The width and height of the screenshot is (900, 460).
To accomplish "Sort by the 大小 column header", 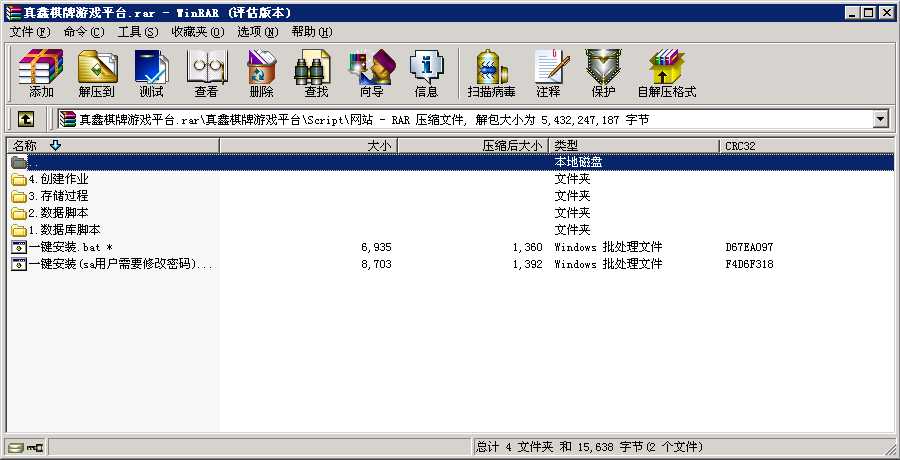I will click(x=309, y=146).
